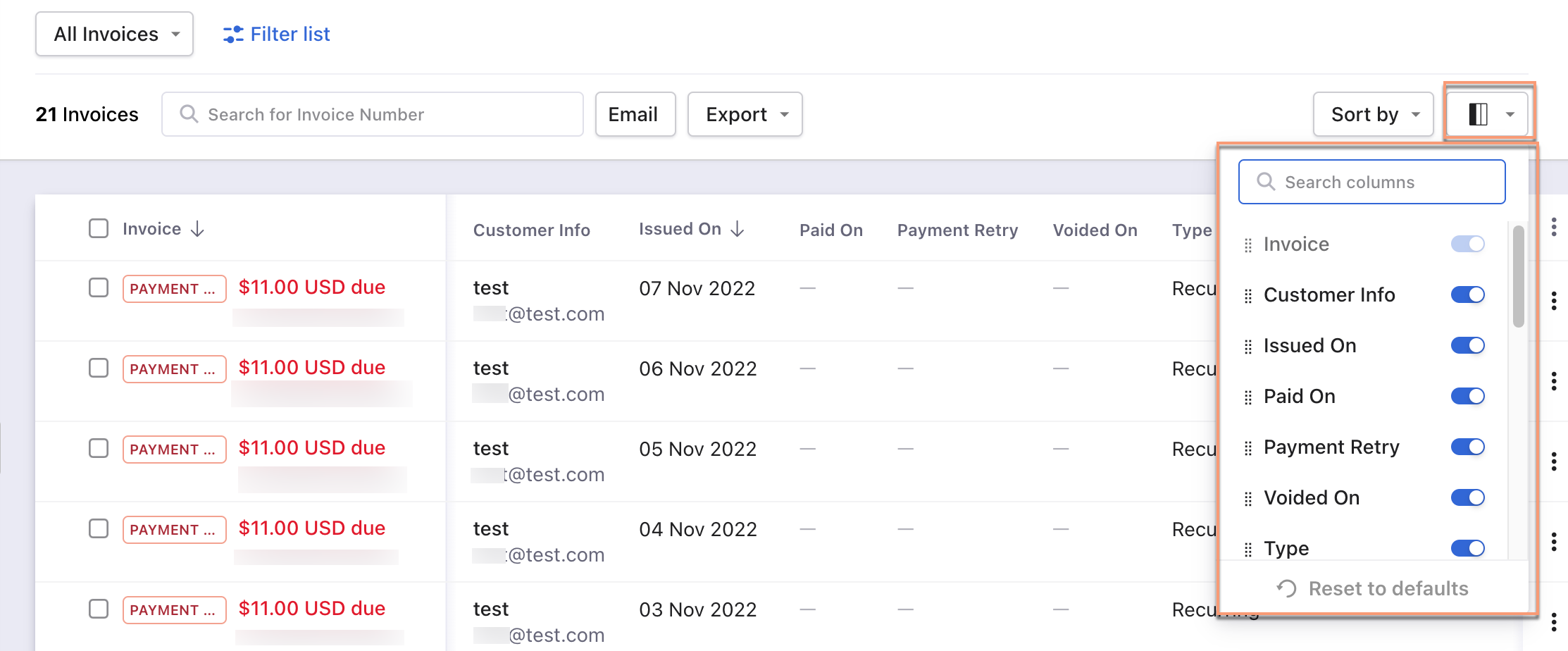Screen dimensions: 1568x651
Task: Click the Search columns field
Action: click(1372, 182)
